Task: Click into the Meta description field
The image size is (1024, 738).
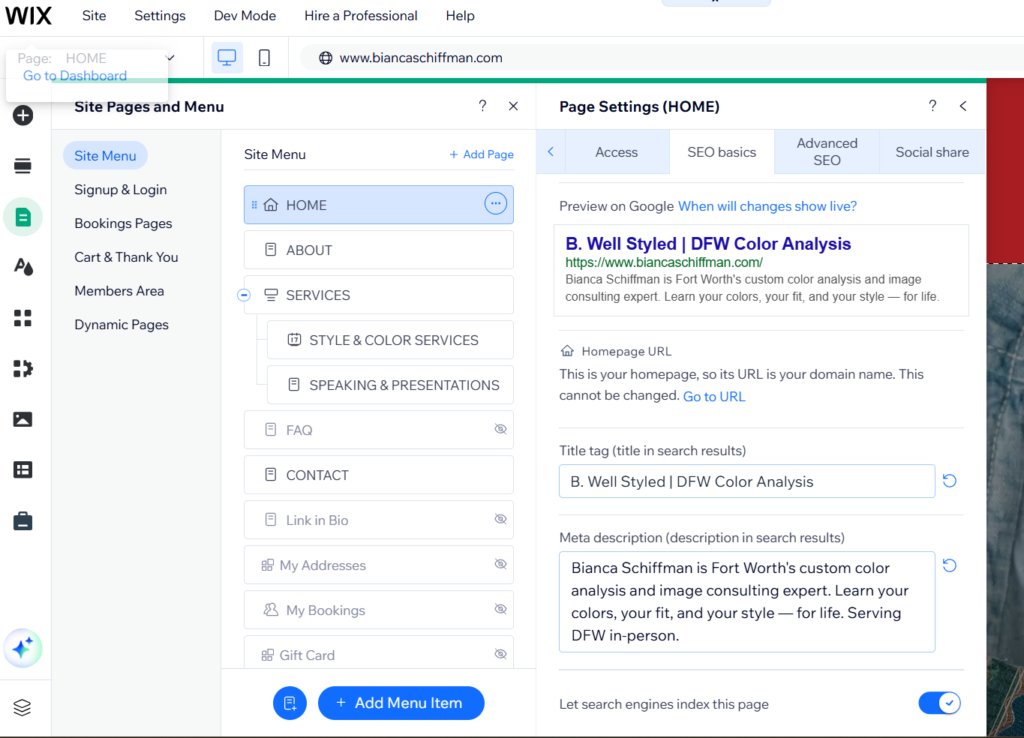Action: tap(746, 602)
